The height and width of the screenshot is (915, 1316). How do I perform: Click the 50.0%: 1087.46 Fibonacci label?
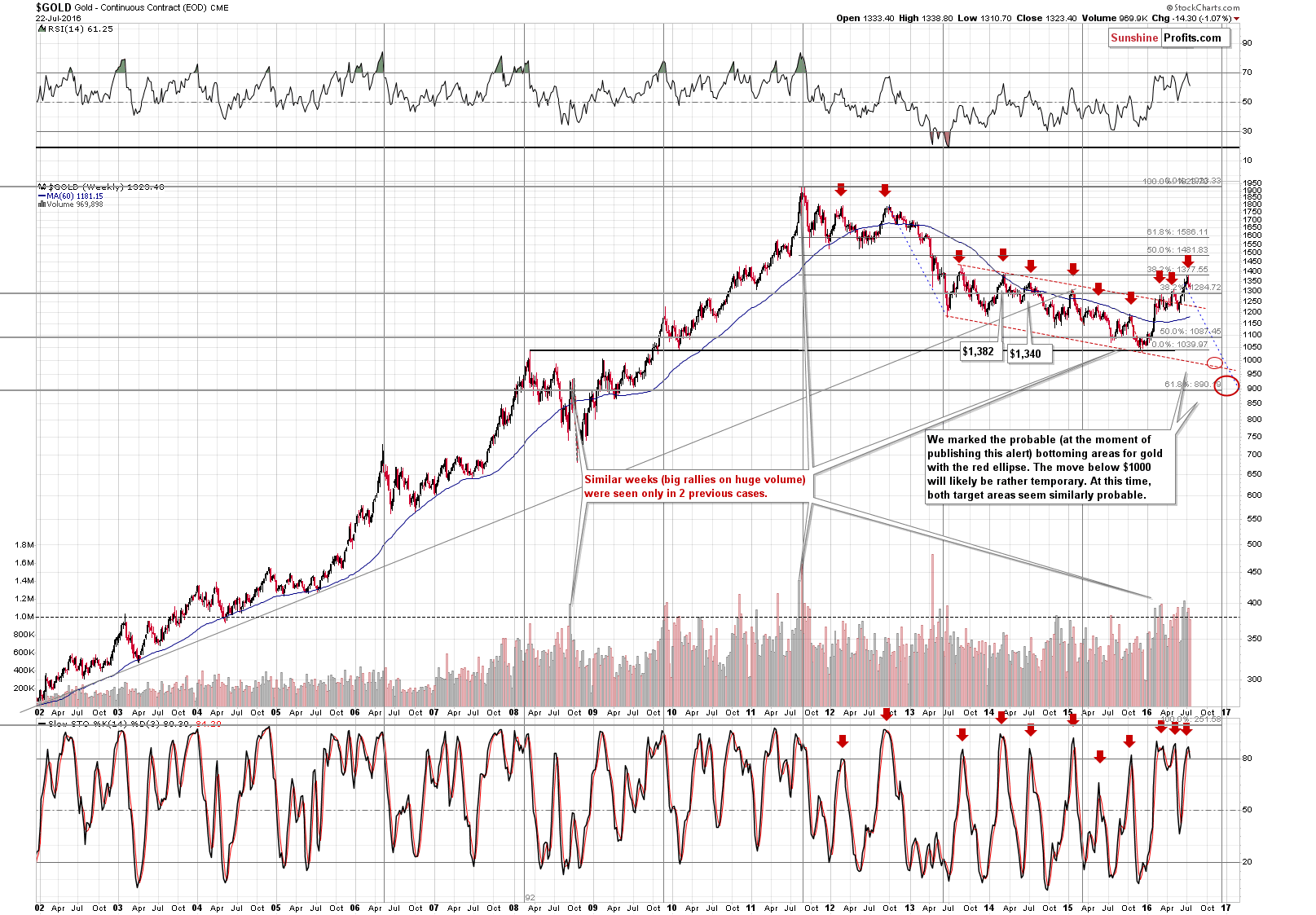pos(1191,332)
